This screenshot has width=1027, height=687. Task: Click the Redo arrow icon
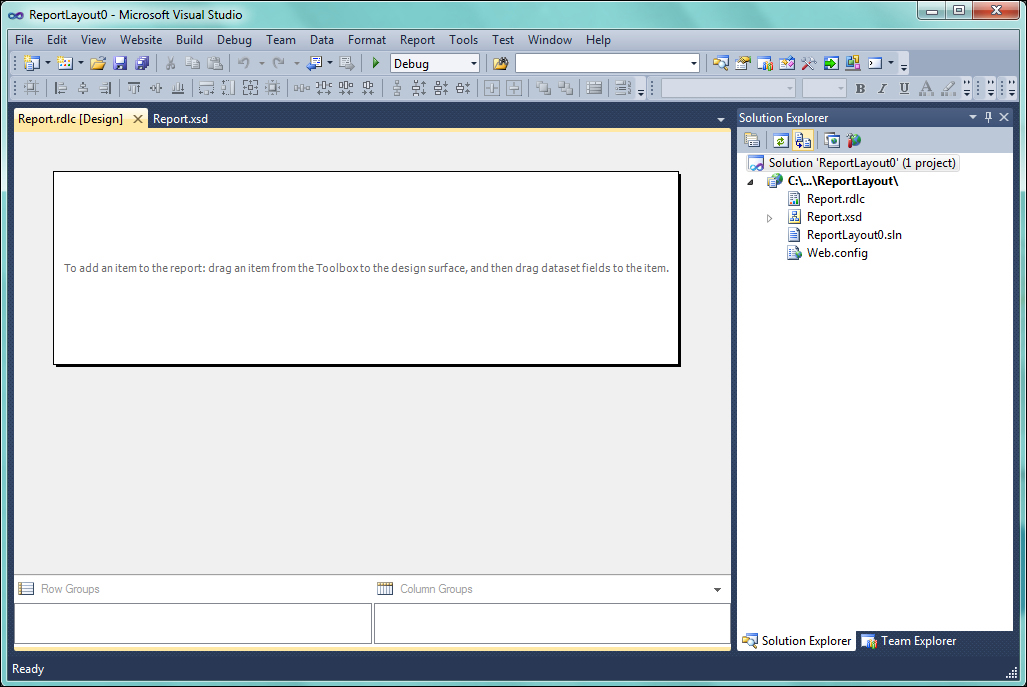click(x=279, y=63)
